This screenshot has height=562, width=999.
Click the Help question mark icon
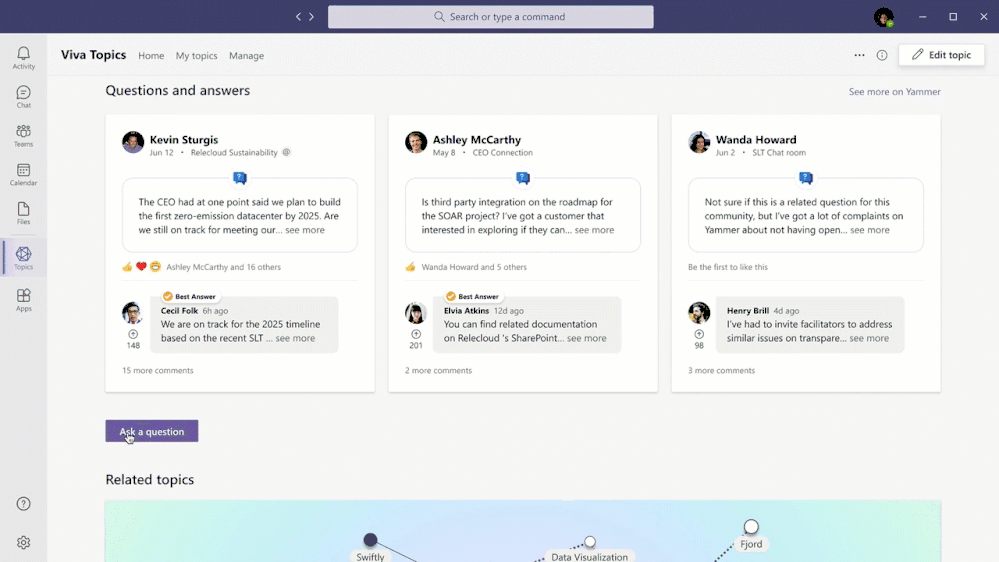click(x=23, y=504)
